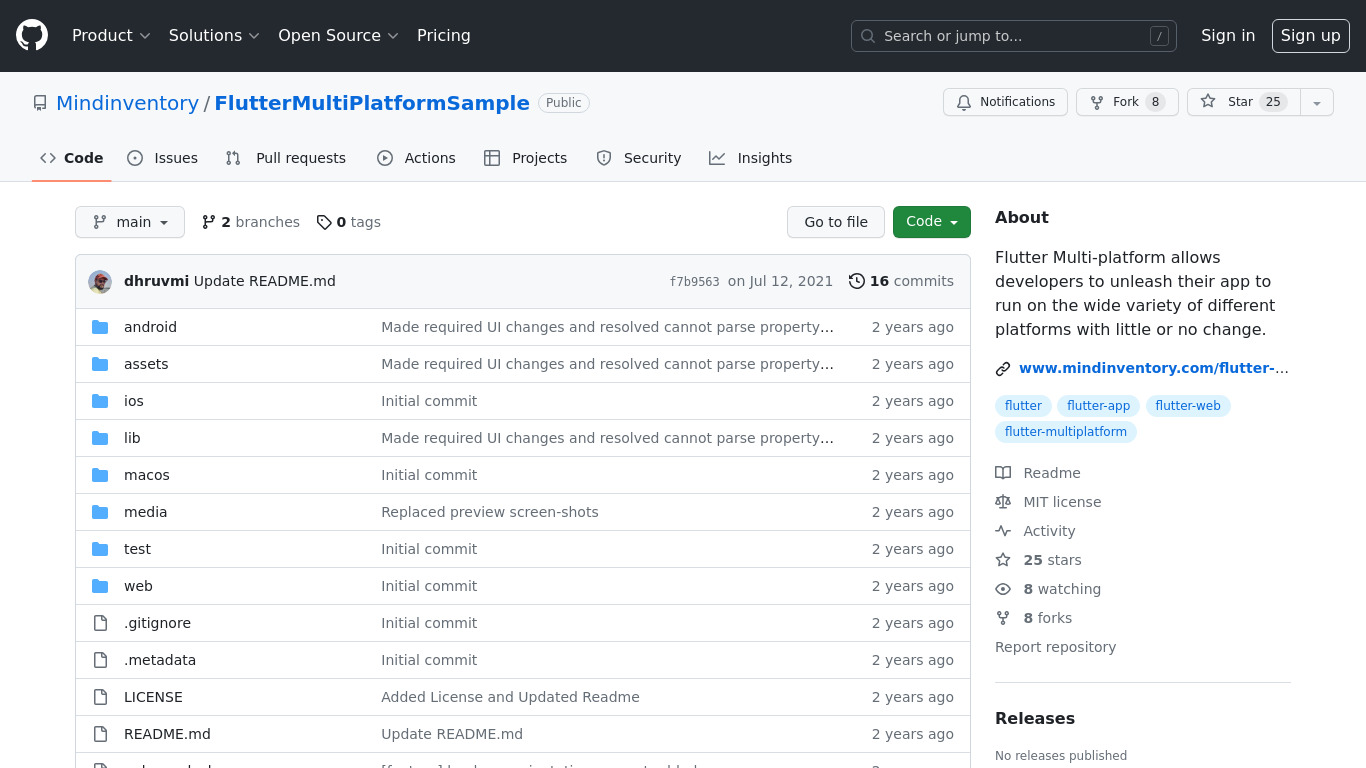This screenshot has height=768, width=1366.
Task: Click the scale icon next to MIT license
Action: click(x=1003, y=502)
